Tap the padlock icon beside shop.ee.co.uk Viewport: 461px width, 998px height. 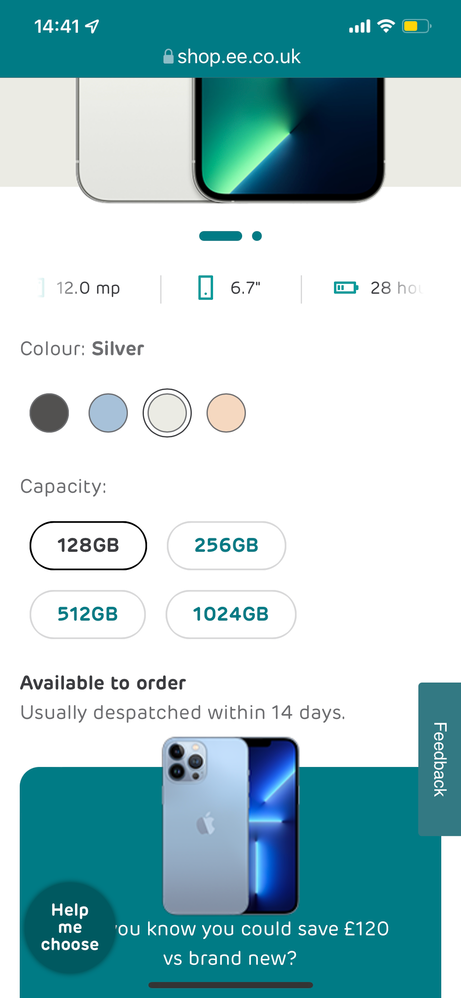(x=168, y=57)
